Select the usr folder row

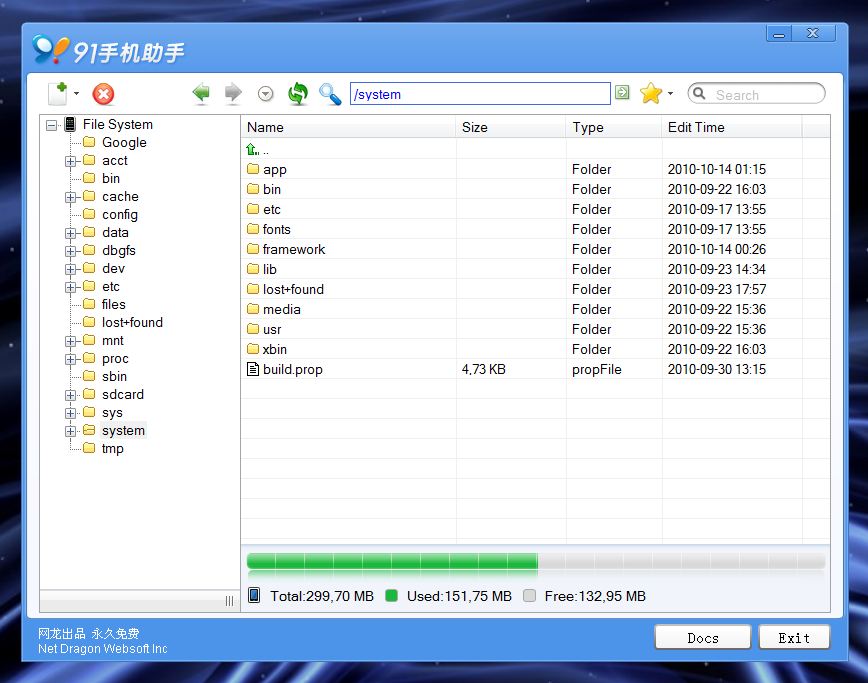pos(535,329)
